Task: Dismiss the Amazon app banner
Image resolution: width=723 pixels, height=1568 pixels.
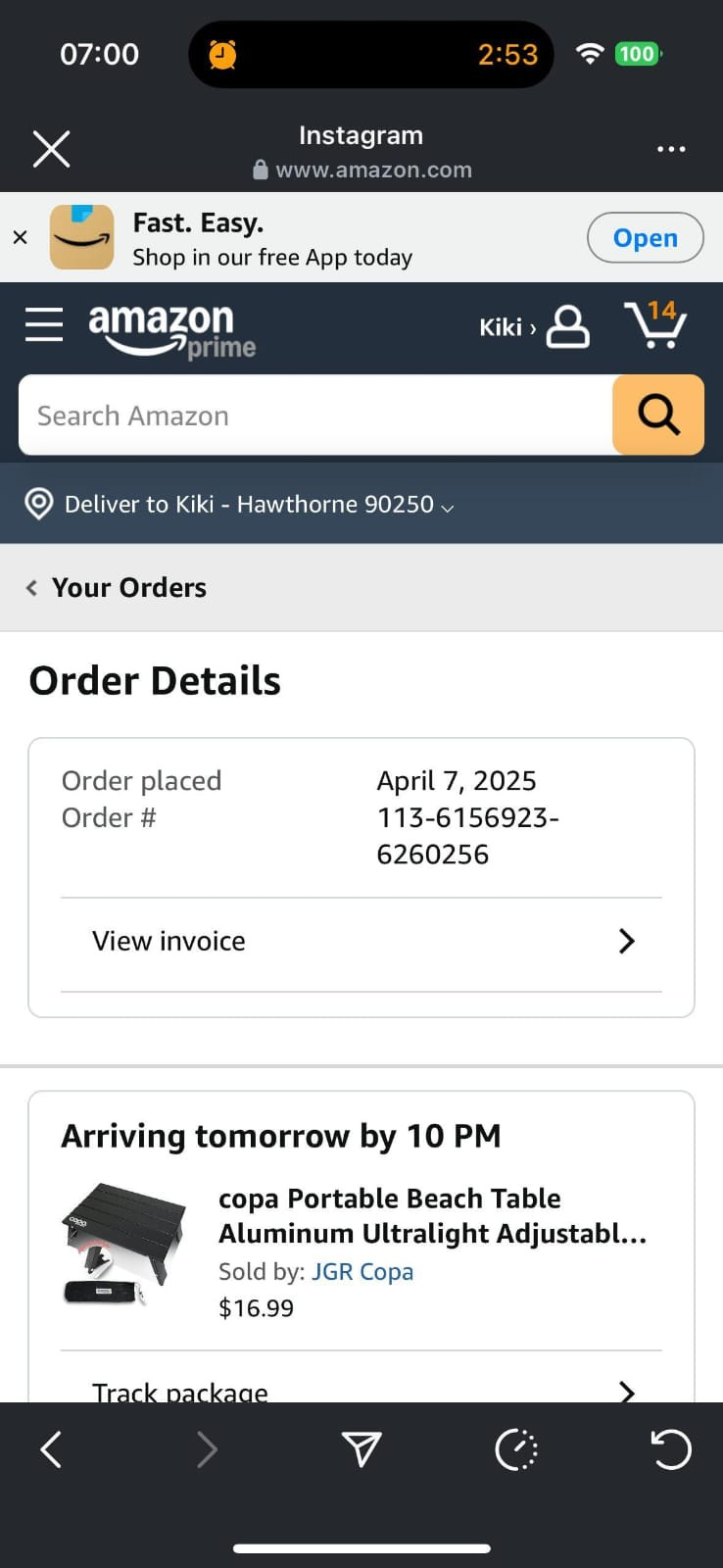Action: tap(20, 237)
